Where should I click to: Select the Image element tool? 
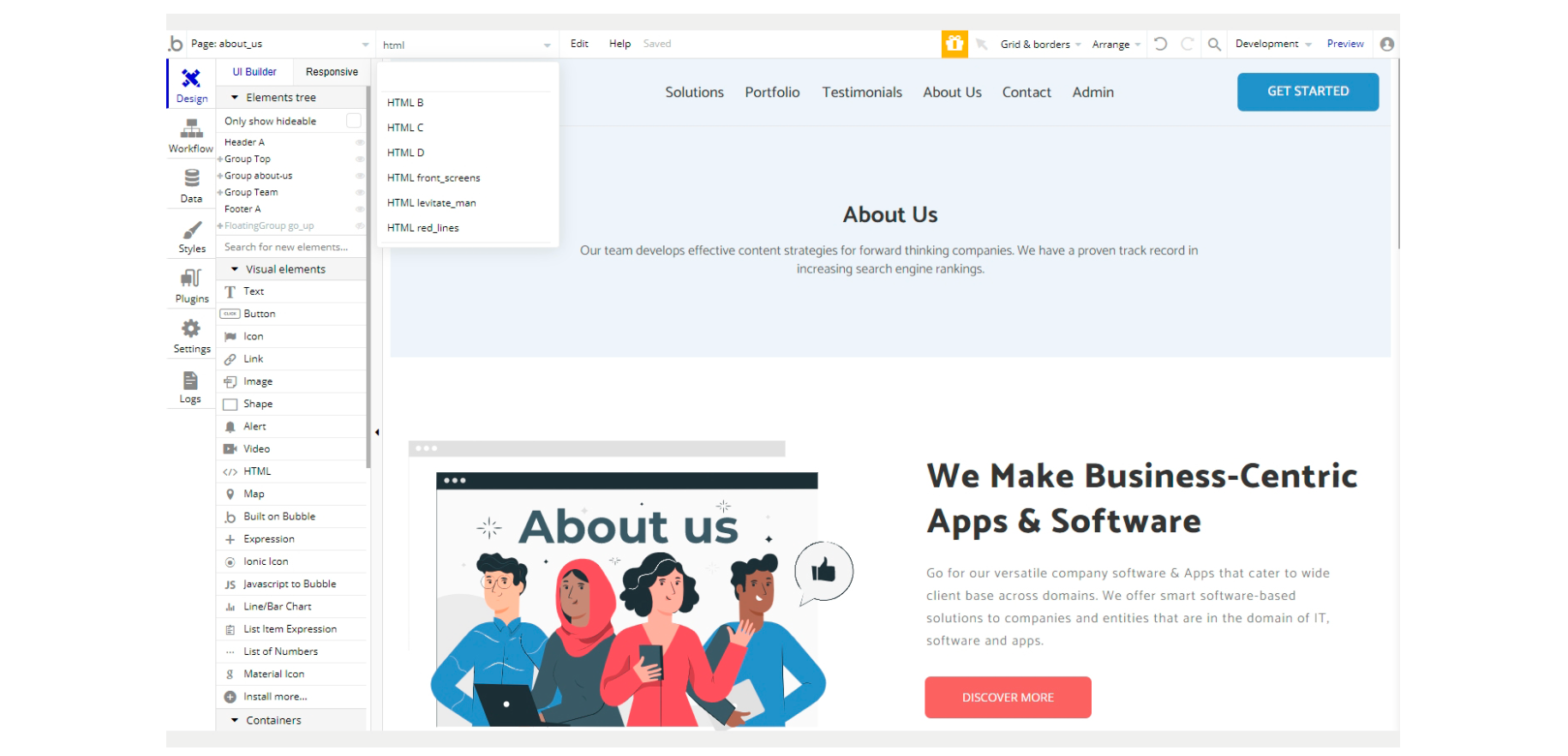pos(293,381)
